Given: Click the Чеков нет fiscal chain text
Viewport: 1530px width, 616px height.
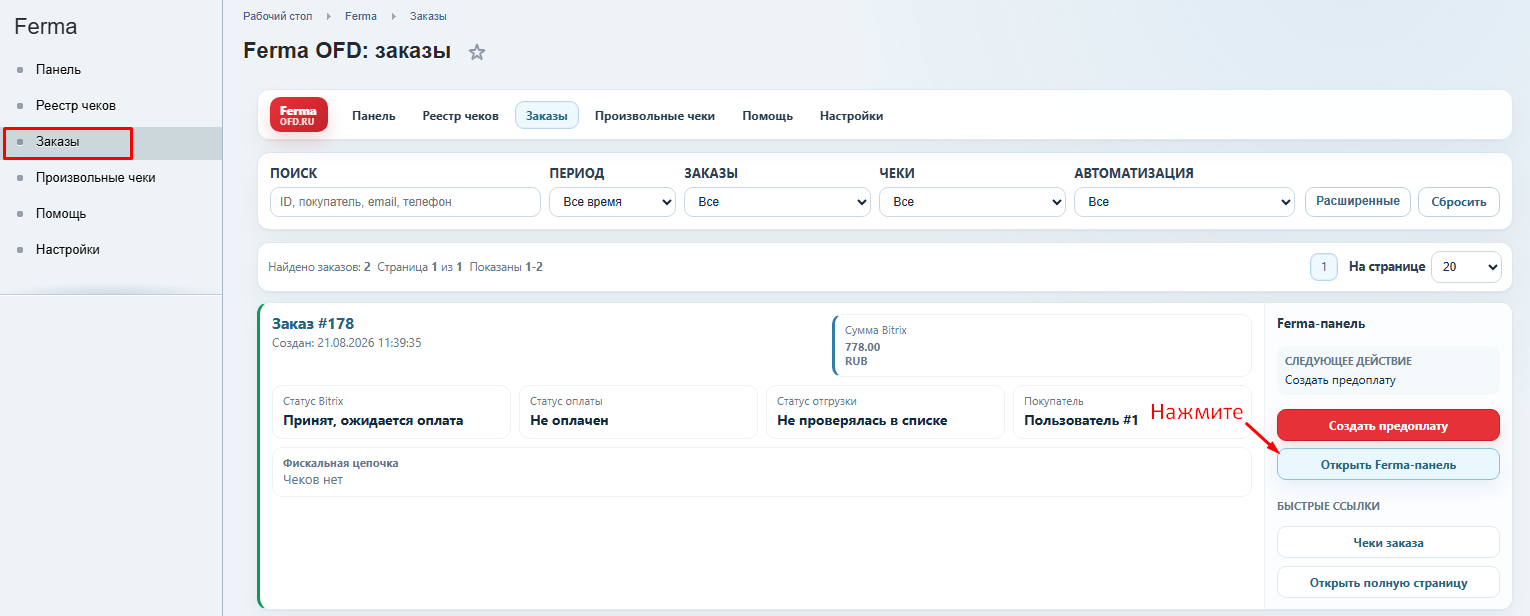Looking at the screenshot, I should tap(313, 480).
